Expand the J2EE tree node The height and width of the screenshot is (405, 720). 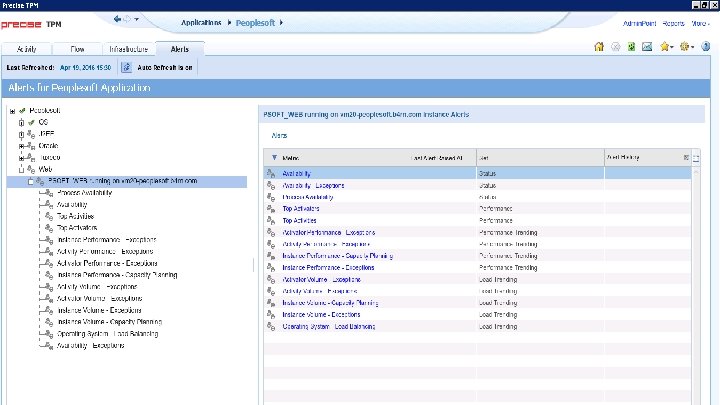(x=21, y=135)
